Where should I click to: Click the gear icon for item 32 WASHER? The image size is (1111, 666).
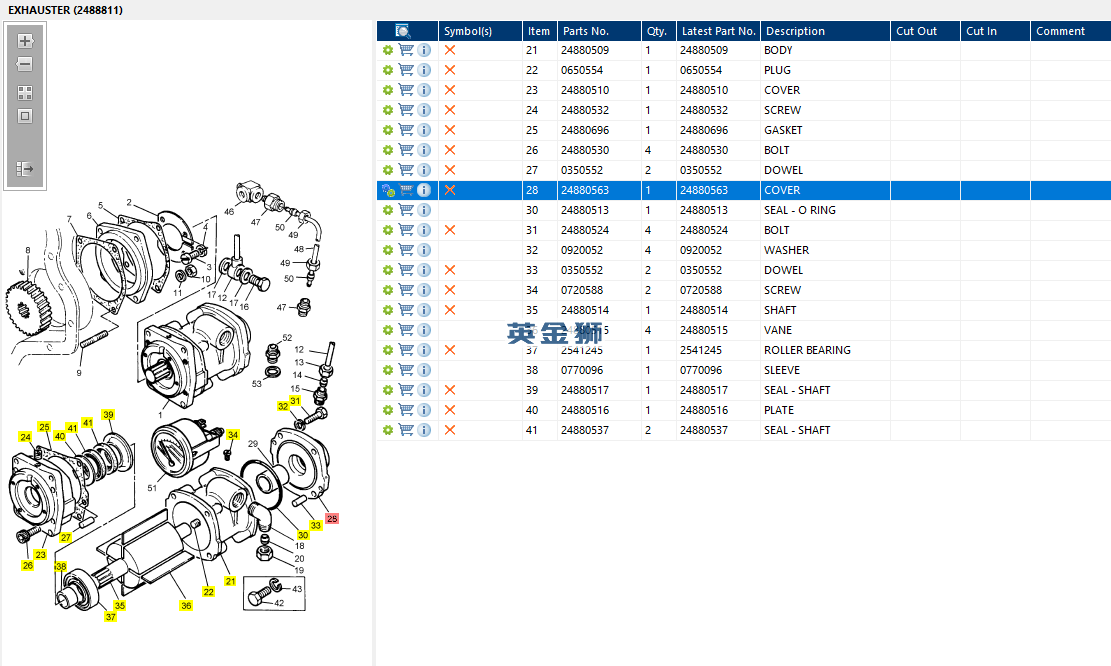[x=388, y=250]
